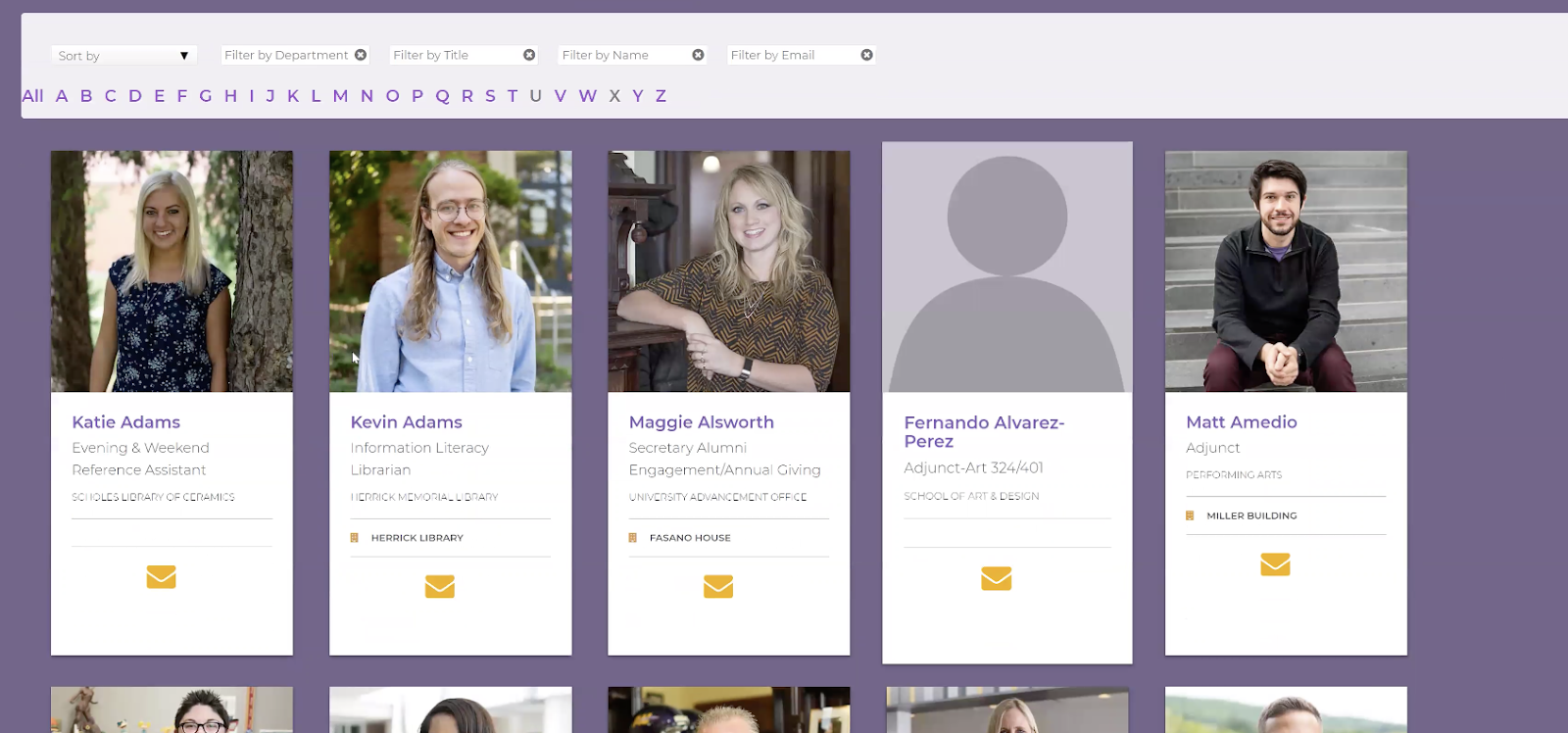Select the All alphabet filter
1568x733 pixels.
(32, 96)
